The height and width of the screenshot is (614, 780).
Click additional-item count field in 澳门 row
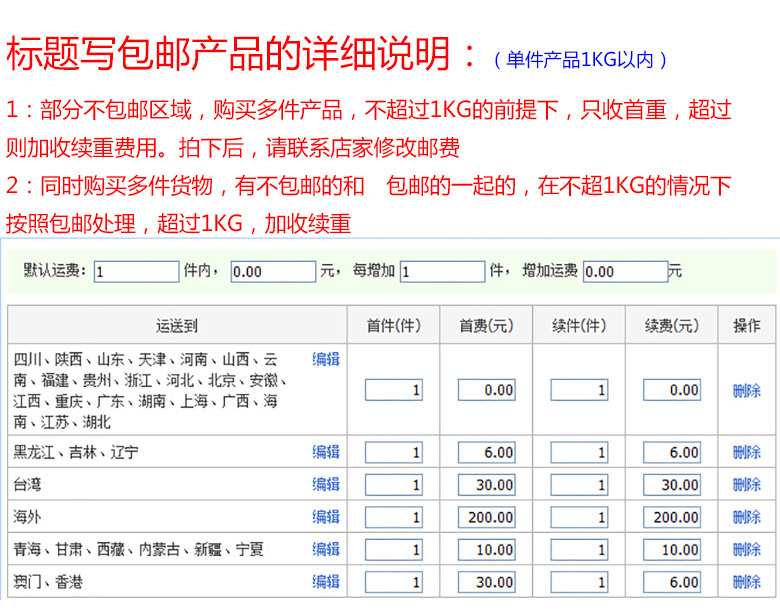pyautogui.click(x=579, y=582)
